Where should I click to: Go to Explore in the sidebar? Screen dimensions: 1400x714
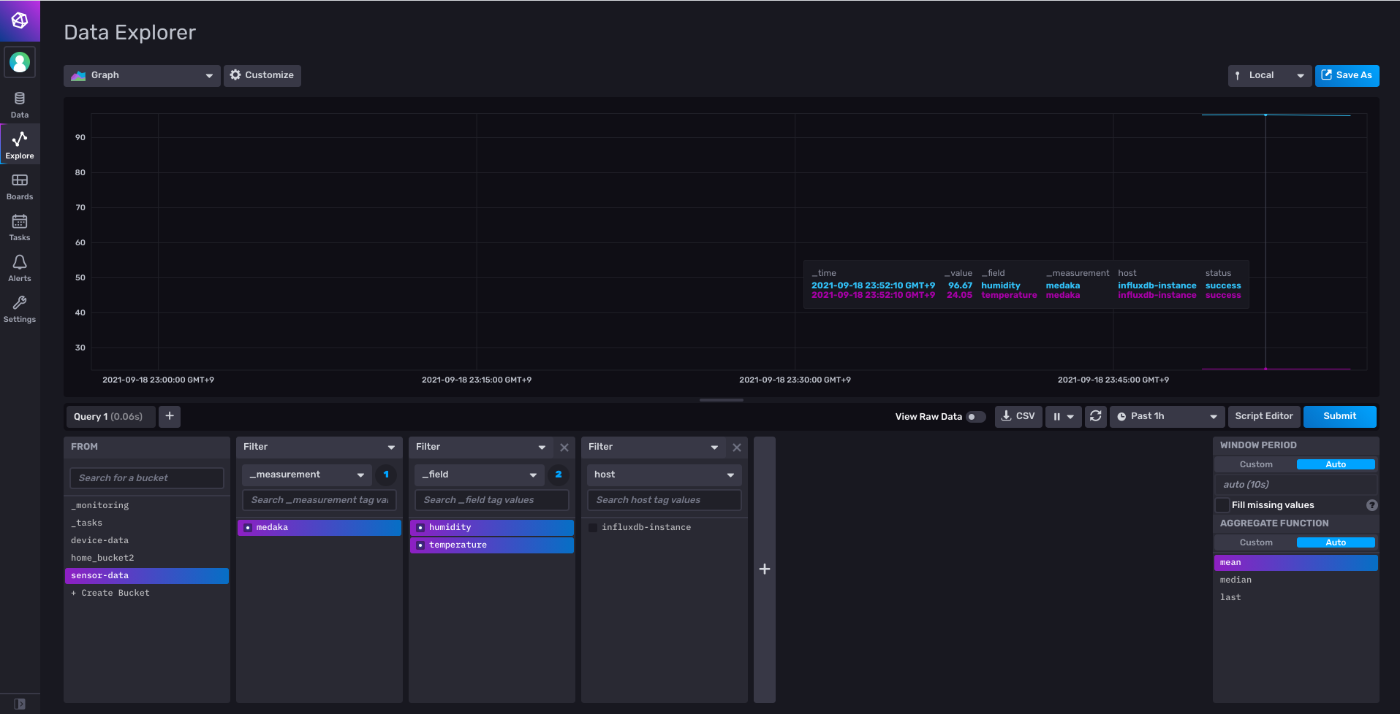[x=20, y=145]
